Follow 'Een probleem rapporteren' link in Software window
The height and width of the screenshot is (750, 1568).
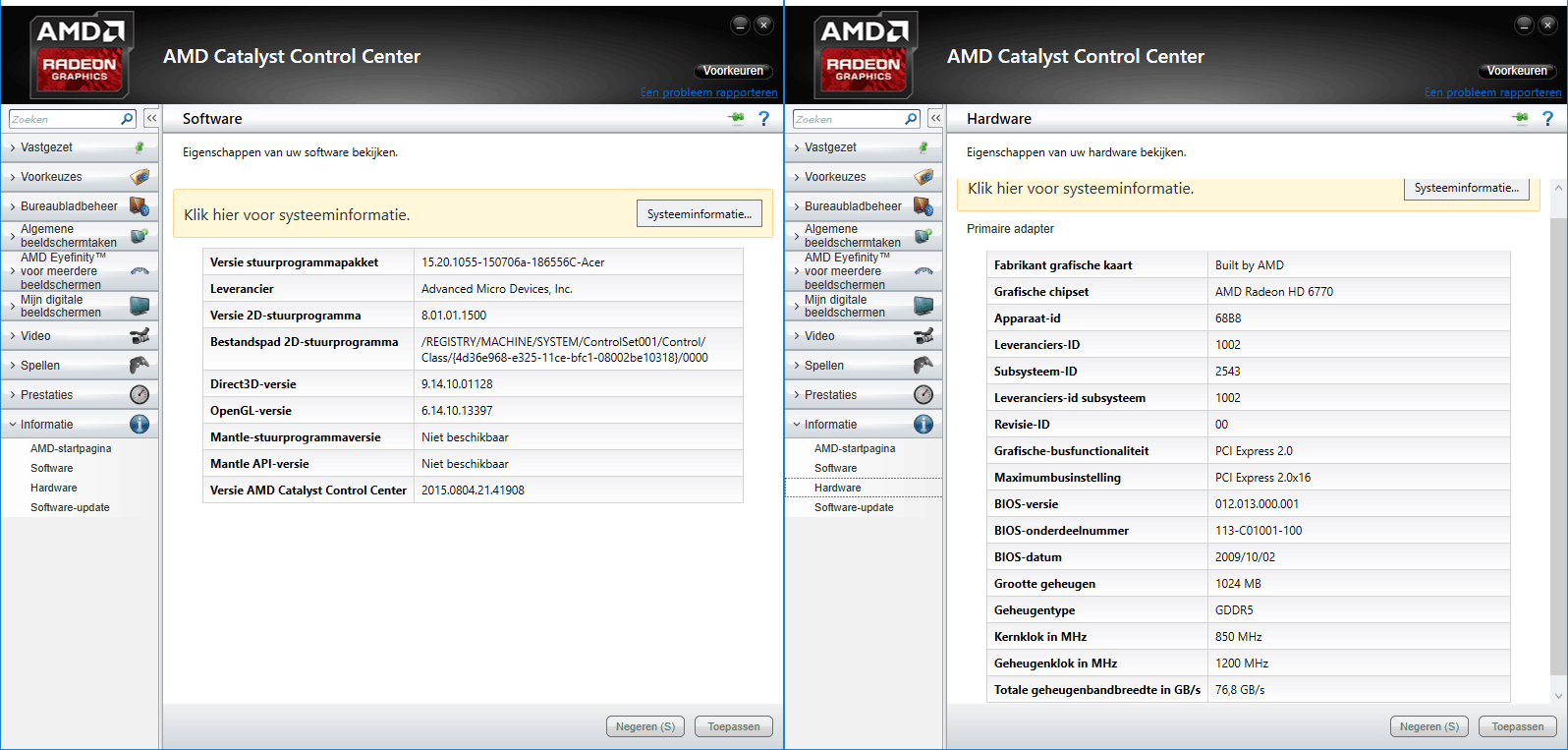[709, 92]
